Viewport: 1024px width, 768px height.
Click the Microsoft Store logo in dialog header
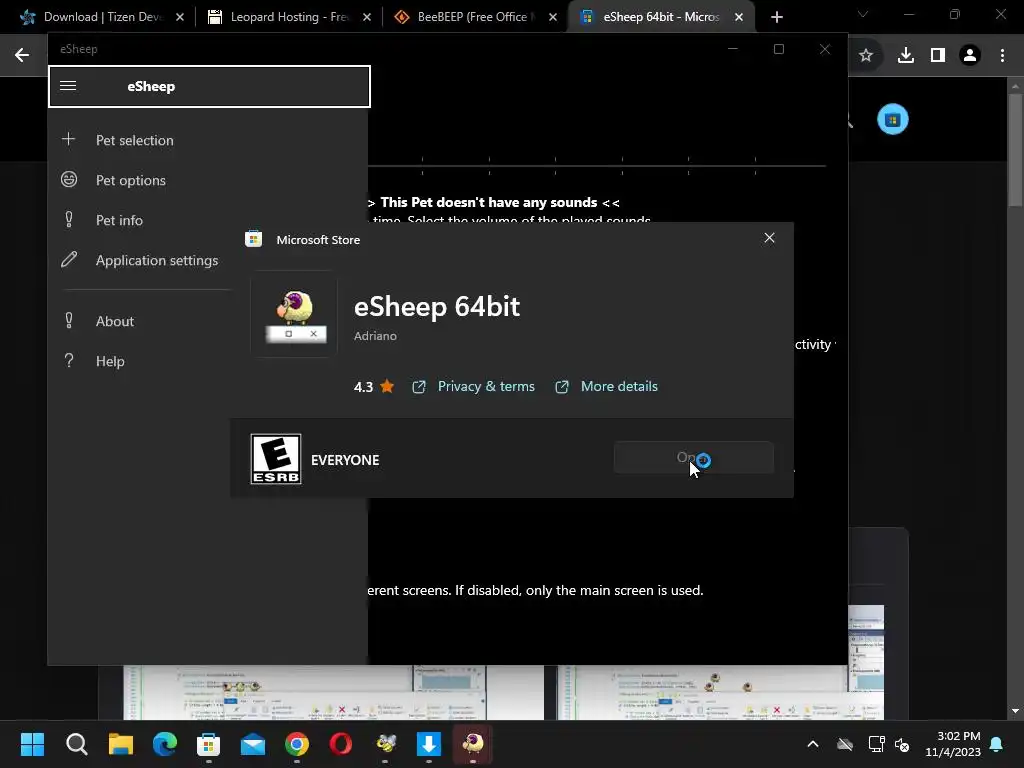pyautogui.click(x=253, y=239)
